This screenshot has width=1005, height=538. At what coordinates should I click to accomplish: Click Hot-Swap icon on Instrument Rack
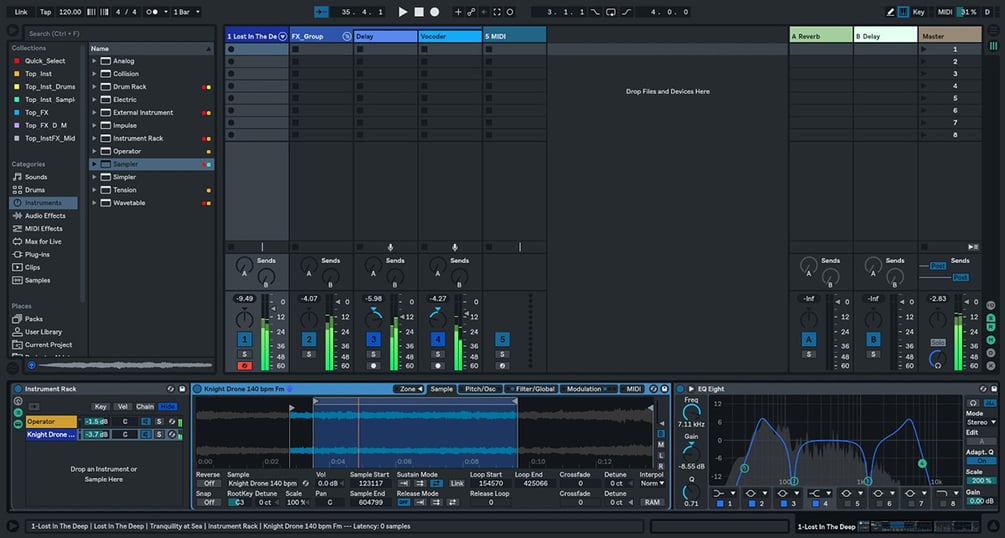click(170, 389)
